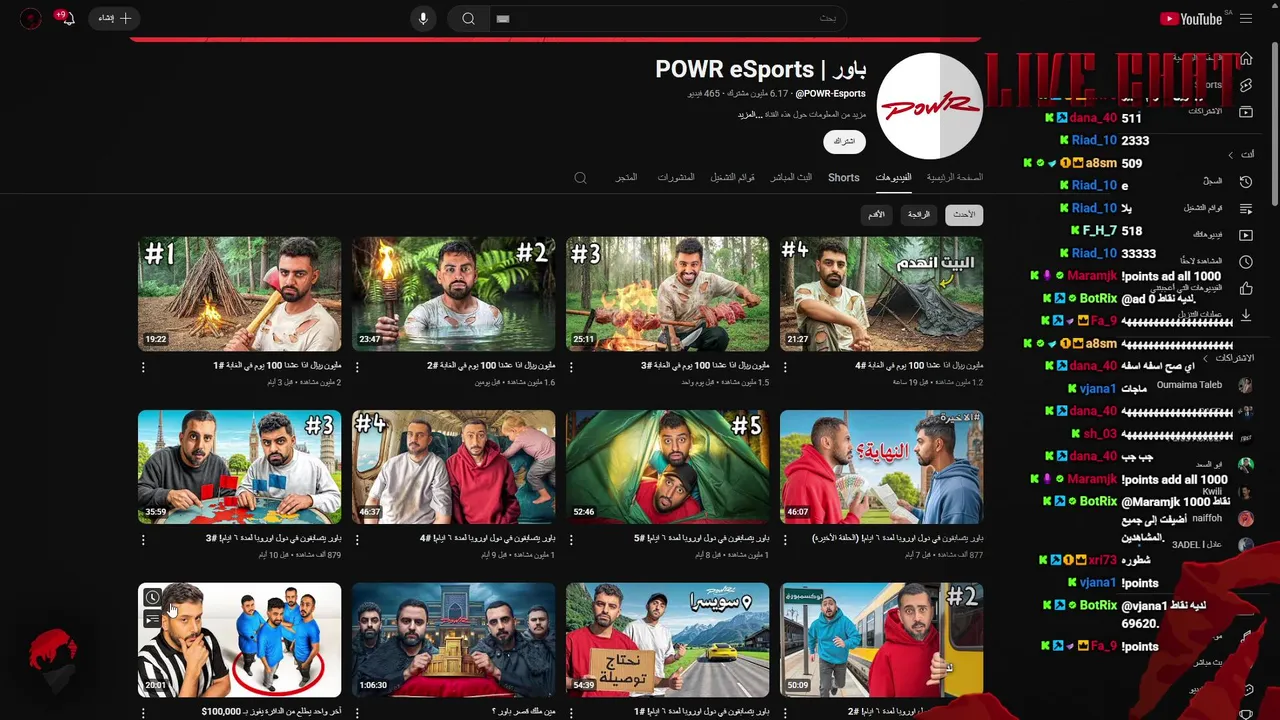Open the YouTube guide hamburger menu
This screenshot has width=1280, height=720.
[x=1246, y=18]
